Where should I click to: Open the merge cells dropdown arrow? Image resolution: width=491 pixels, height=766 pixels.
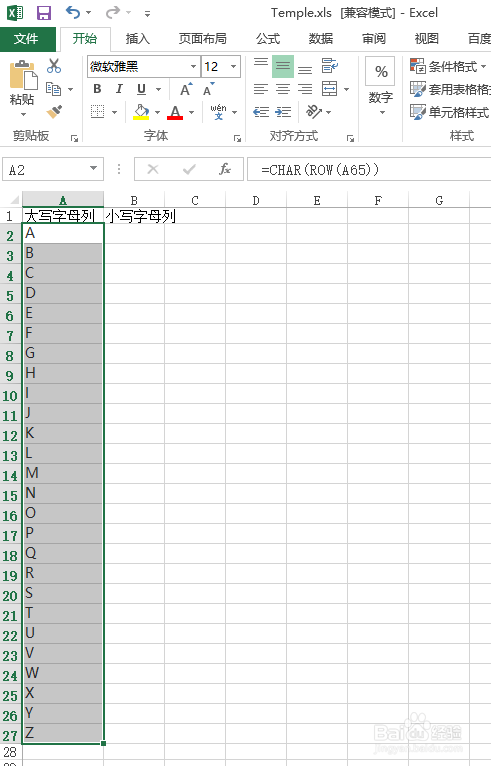coord(346,89)
